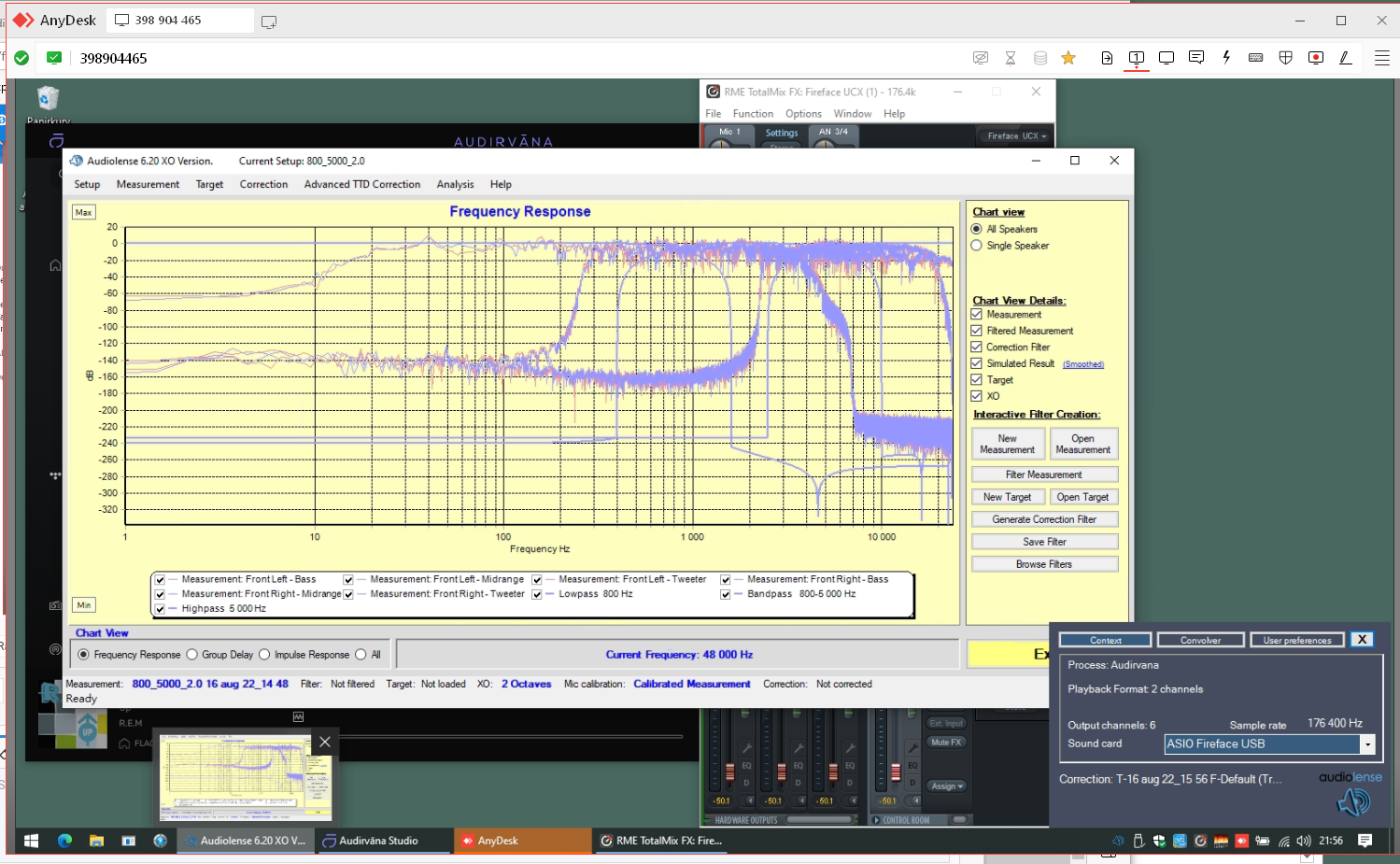1400x864 pixels.
Task: Open Function menu in TotalMix window
Action: click(753, 114)
